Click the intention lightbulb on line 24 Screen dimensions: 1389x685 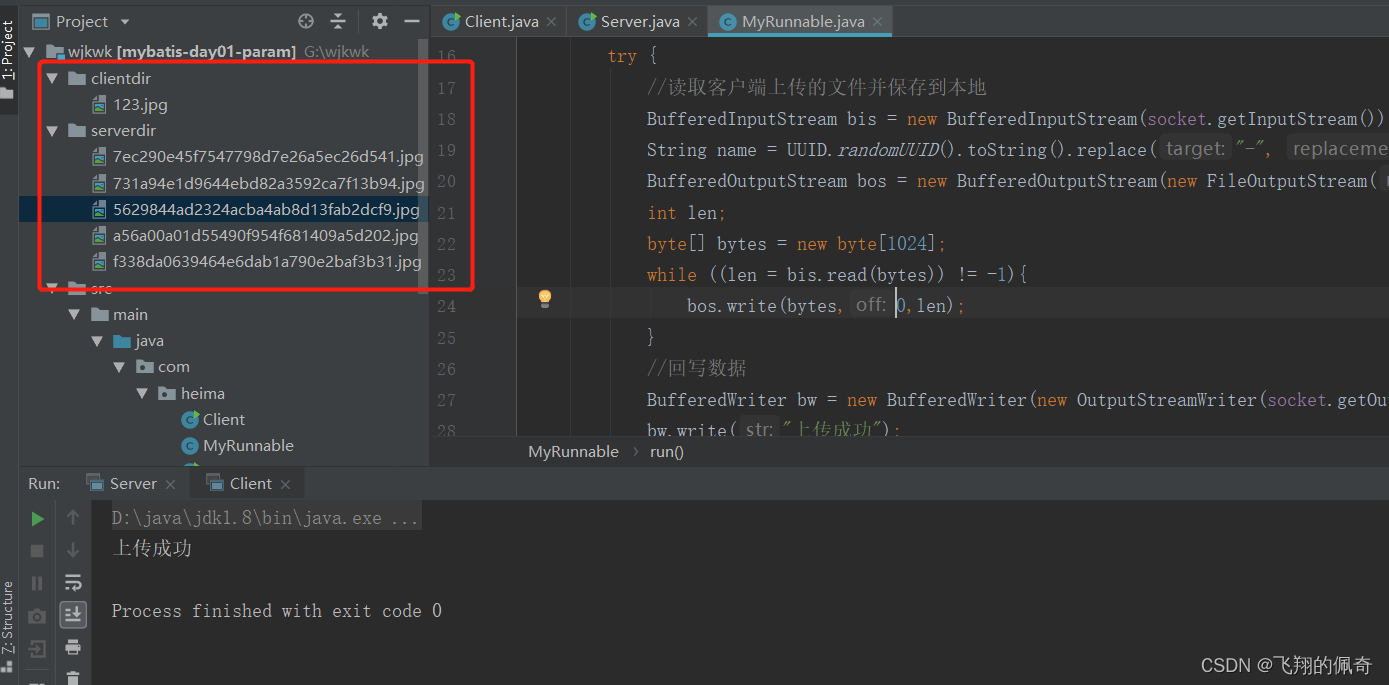tap(545, 298)
